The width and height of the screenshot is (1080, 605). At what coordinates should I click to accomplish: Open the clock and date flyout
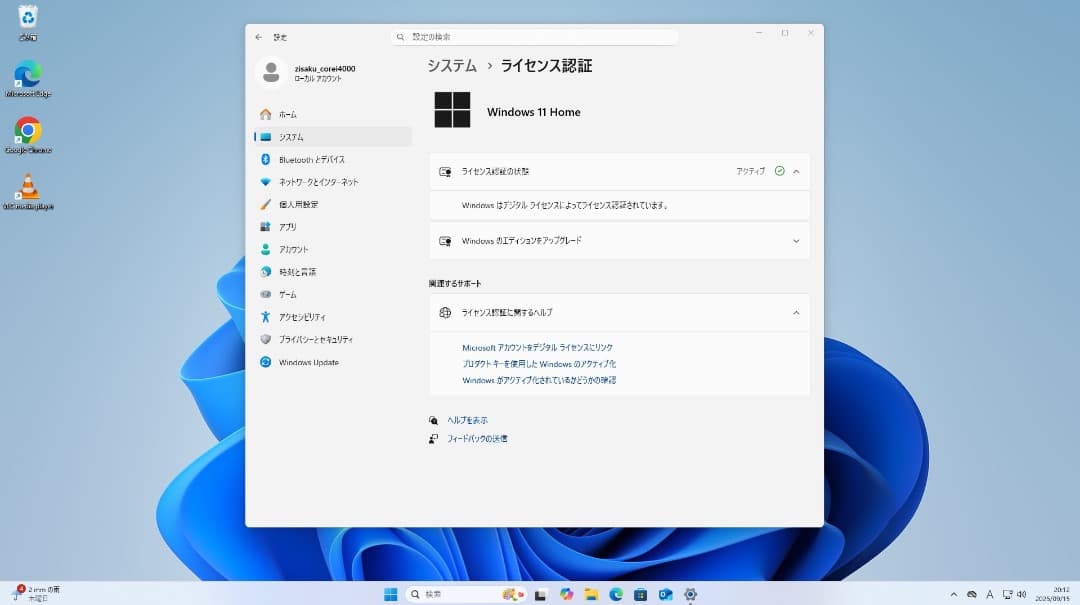[x=1052, y=595]
